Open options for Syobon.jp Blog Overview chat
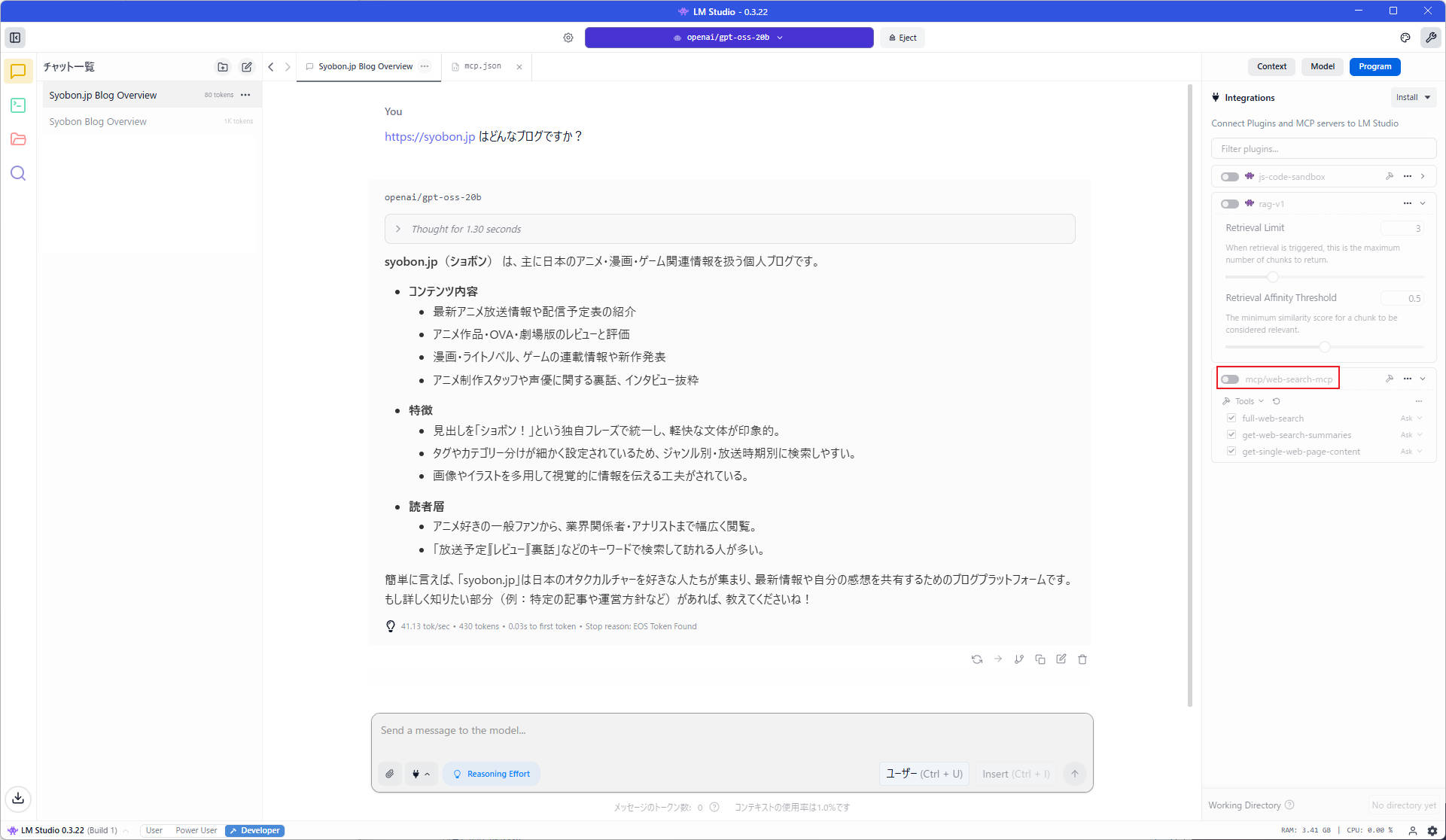The width and height of the screenshot is (1446, 840). point(245,95)
